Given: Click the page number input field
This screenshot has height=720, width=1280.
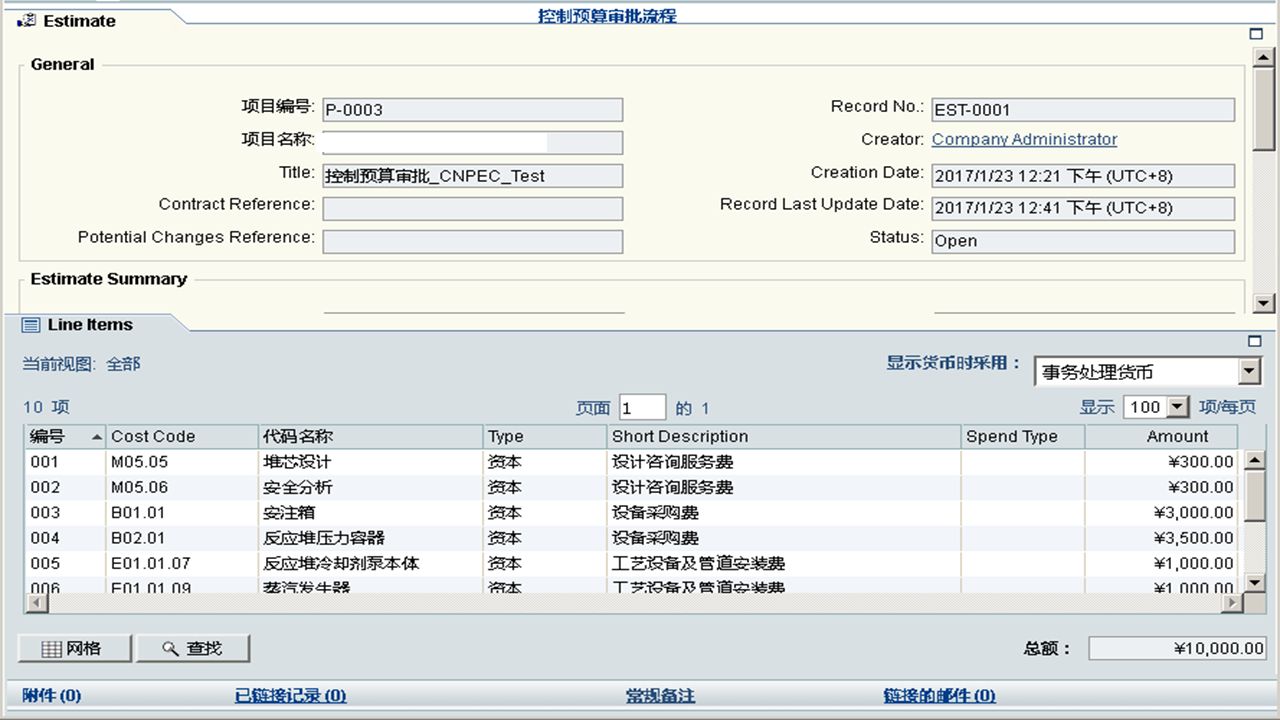Looking at the screenshot, I should pyautogui.click(x=642, y=408).
